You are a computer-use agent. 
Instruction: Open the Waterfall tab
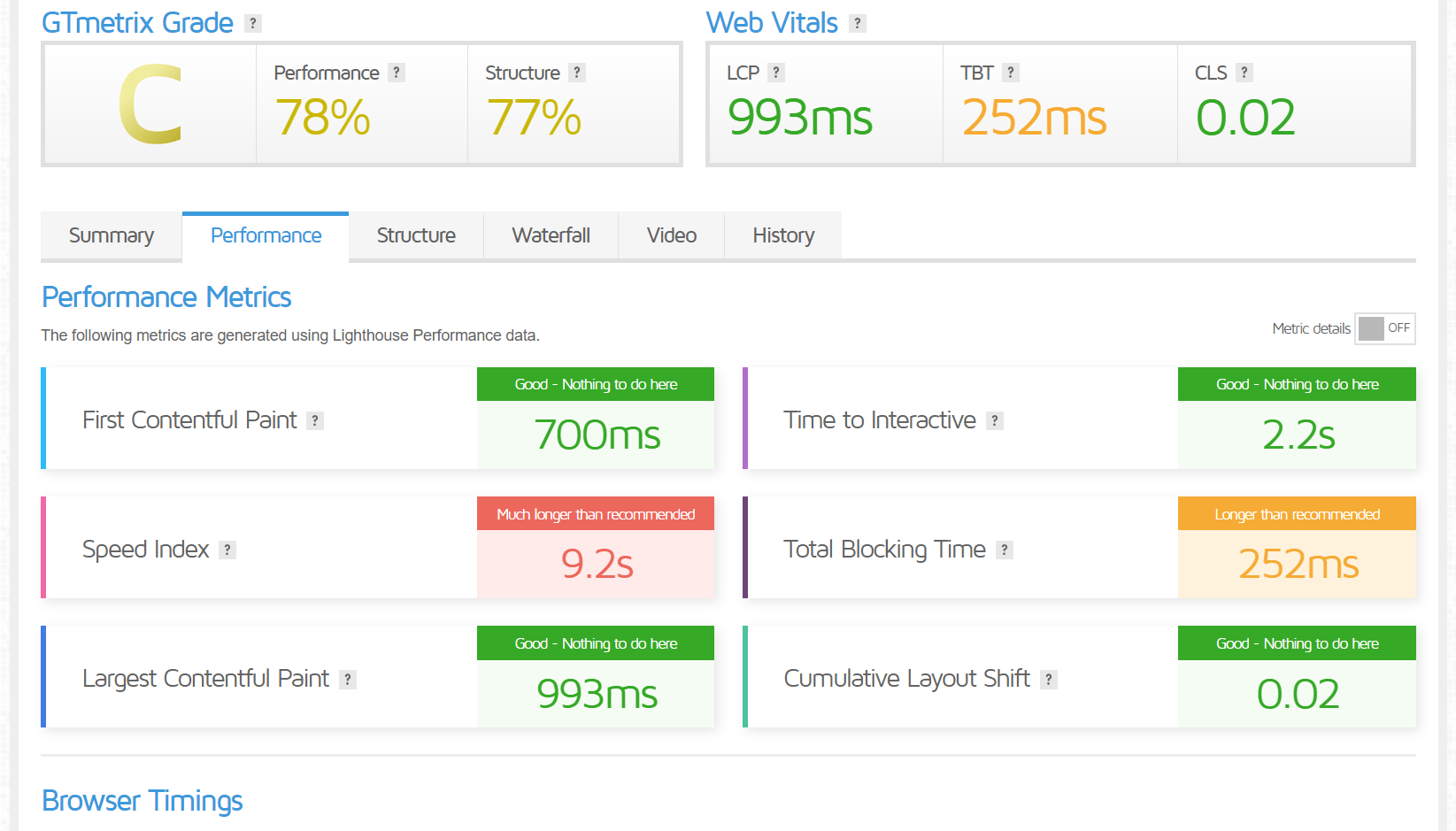(x=551, y=235)
